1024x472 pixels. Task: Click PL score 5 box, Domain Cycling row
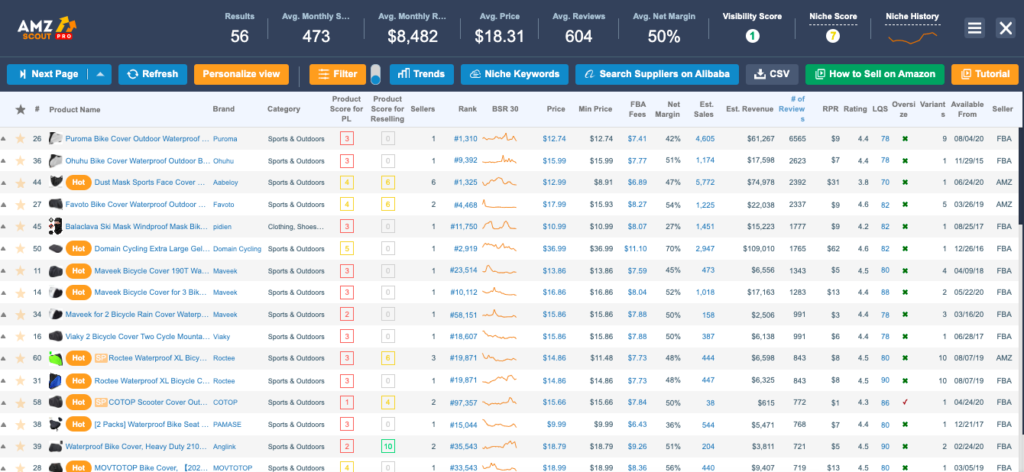coord(347,249)
